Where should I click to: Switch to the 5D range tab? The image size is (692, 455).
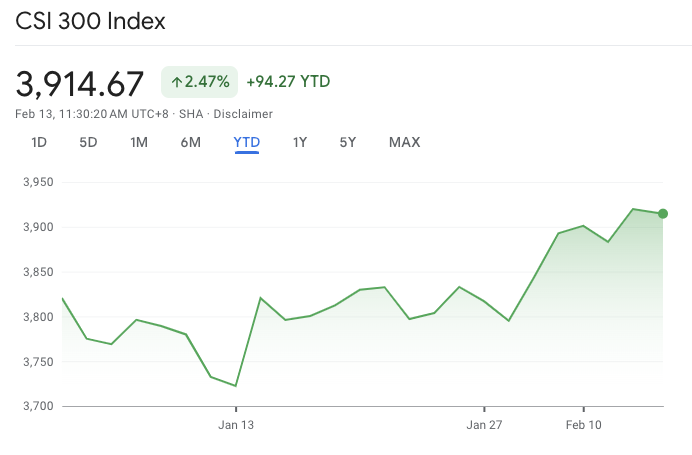[x=88, y=142]
